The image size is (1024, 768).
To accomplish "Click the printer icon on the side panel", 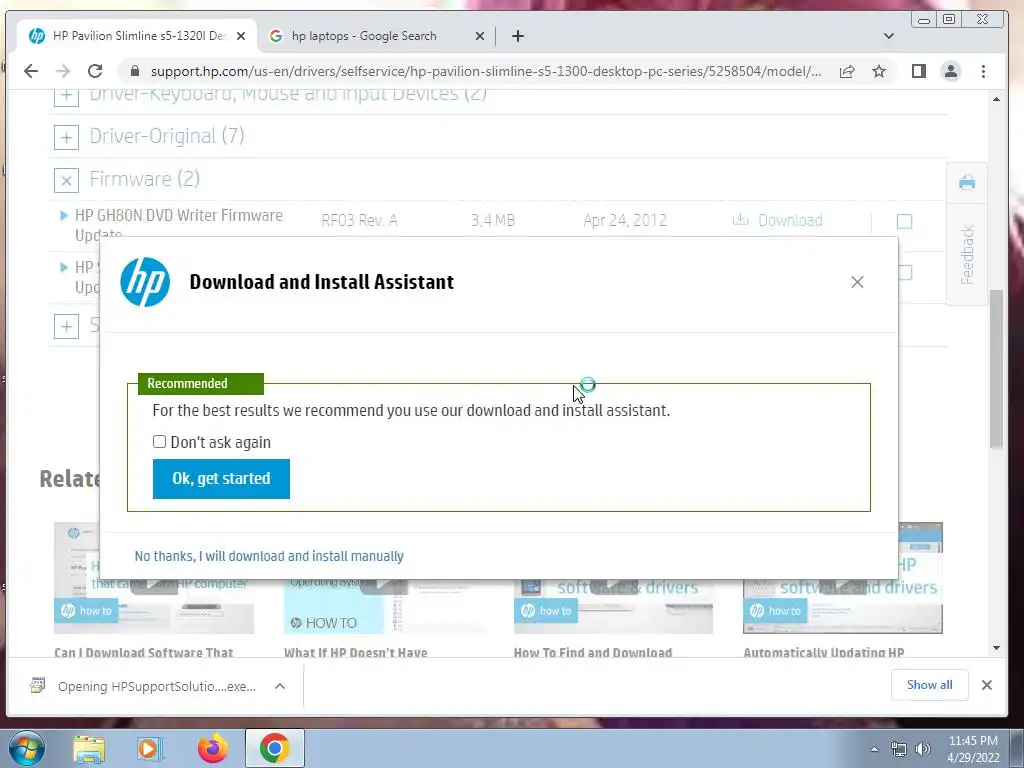I will pos(967,182).
